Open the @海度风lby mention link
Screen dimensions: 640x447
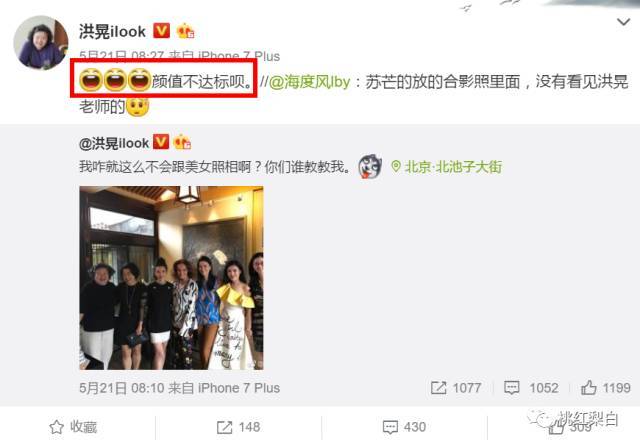(x=309, y=82)
